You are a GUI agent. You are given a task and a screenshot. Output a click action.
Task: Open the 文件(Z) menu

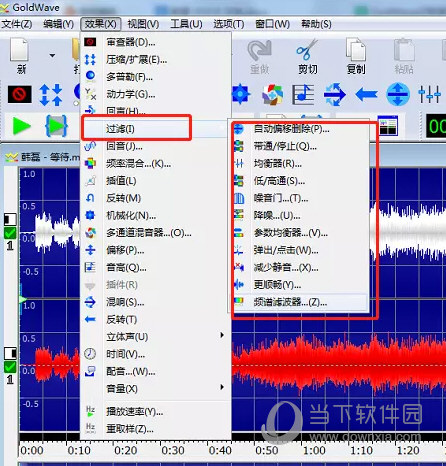point(17,24)
